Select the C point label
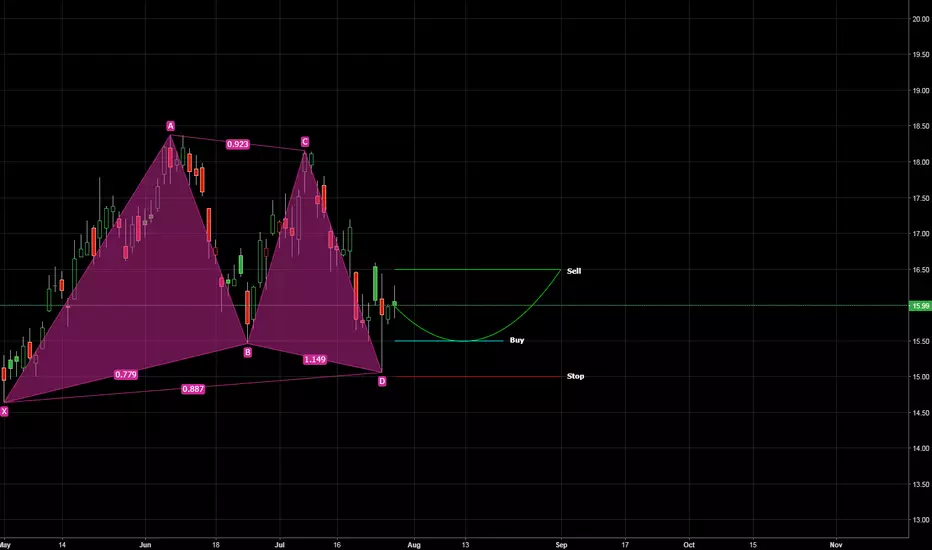The width and height of the screenshot is (932, 550). 305,142
